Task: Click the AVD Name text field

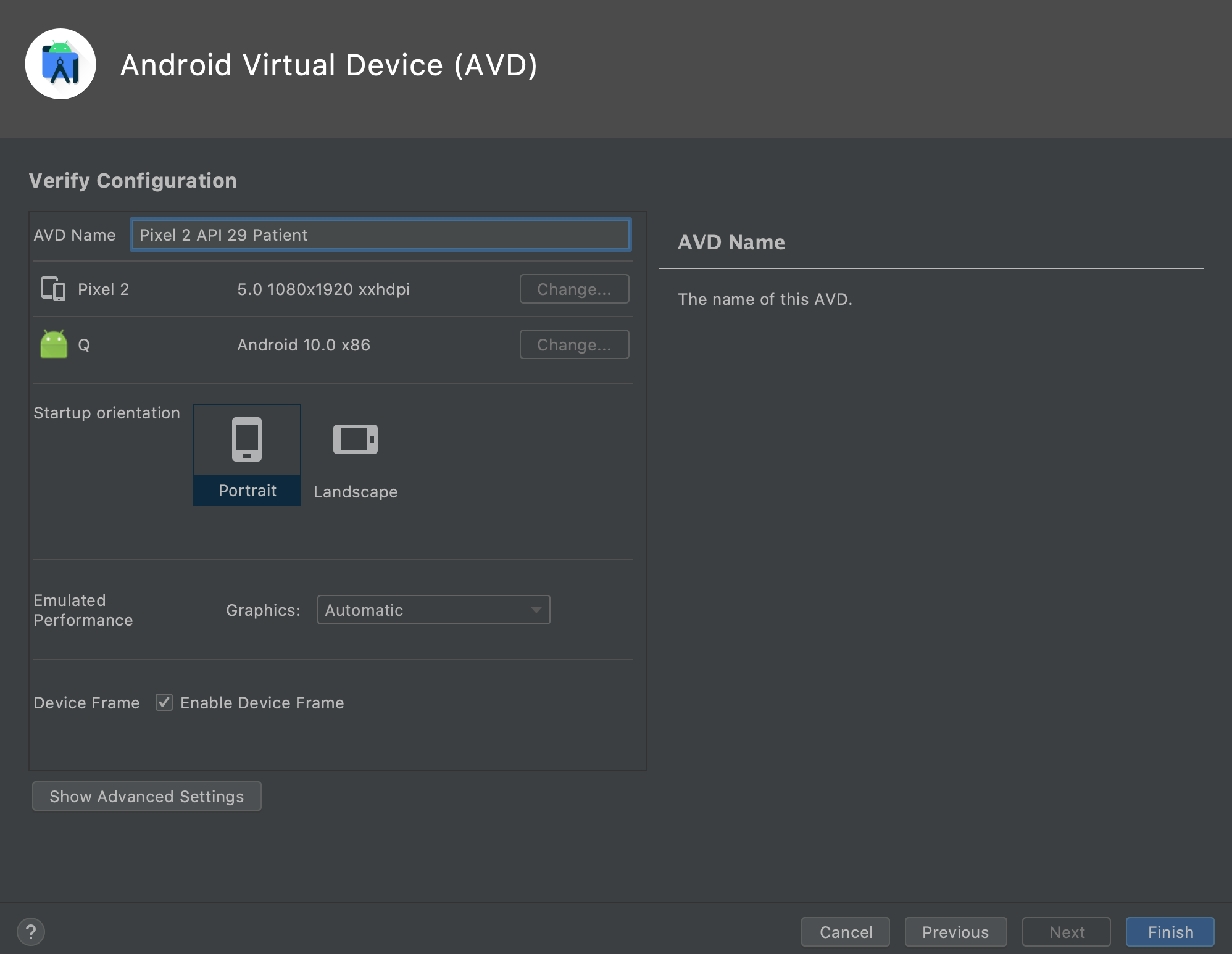Action: coord(380,234)
